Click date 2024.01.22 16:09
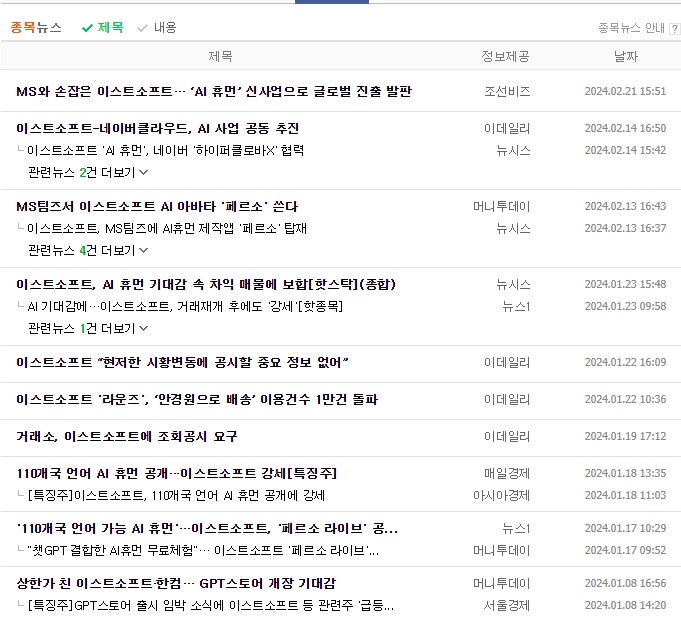Screen dimensions: 681x623 [x=625, y=362]
